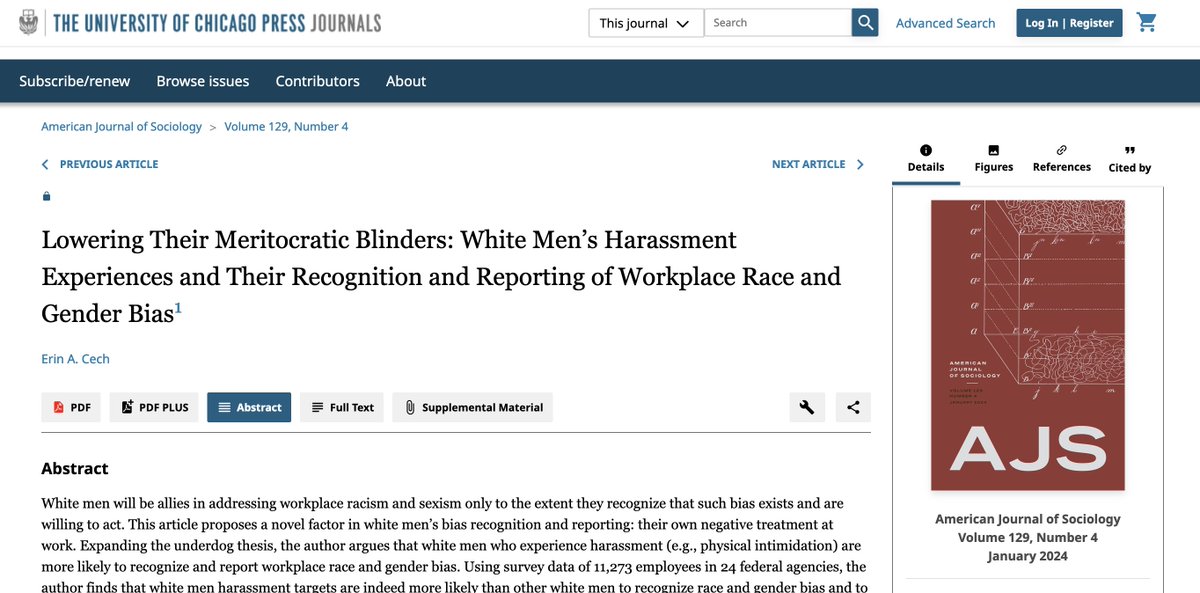Click Volume 129, Number 4 breadcrumb
This screenshot has width=1200, height=593.
pyautogui.click(x=286, y=127)
